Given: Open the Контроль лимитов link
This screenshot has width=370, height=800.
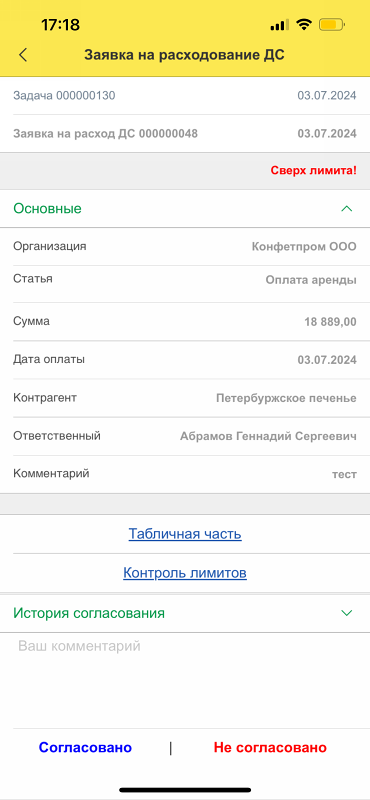Looking at the screenshot, I should 185,573.
